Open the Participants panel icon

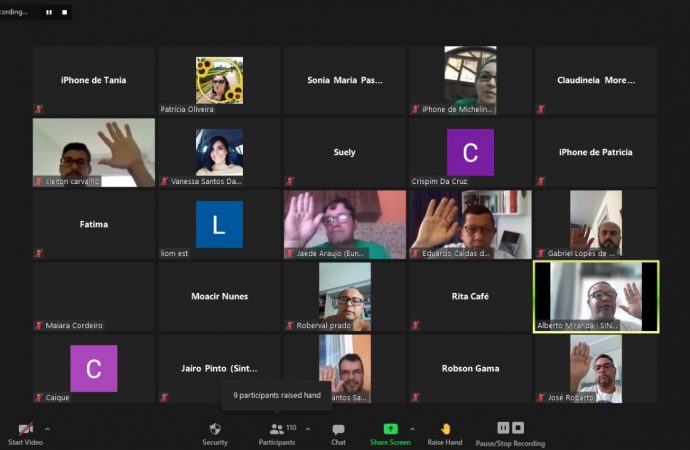(276, 428)
